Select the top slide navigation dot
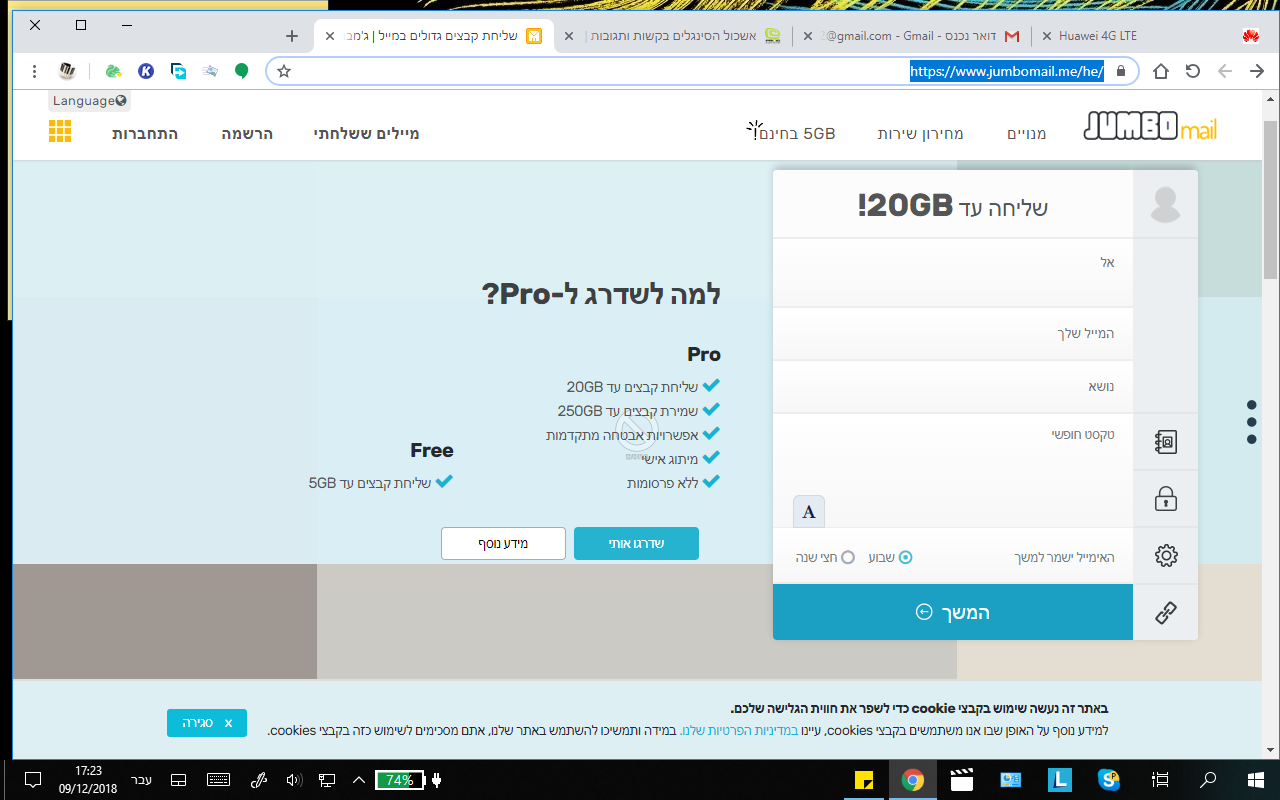 (1251, 405)
